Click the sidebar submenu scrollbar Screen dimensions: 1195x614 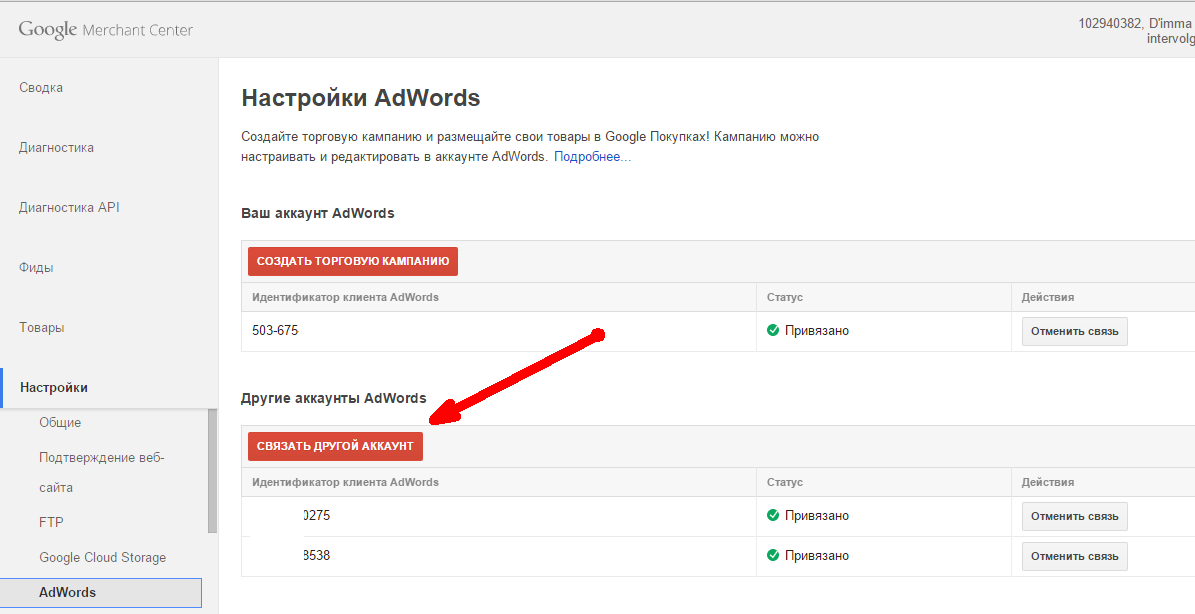tap(213, 471)
